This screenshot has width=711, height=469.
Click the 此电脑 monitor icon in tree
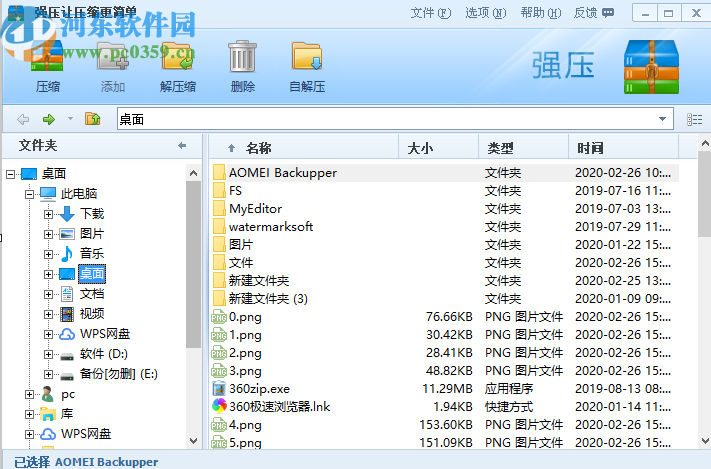click(x=48, y=194)
